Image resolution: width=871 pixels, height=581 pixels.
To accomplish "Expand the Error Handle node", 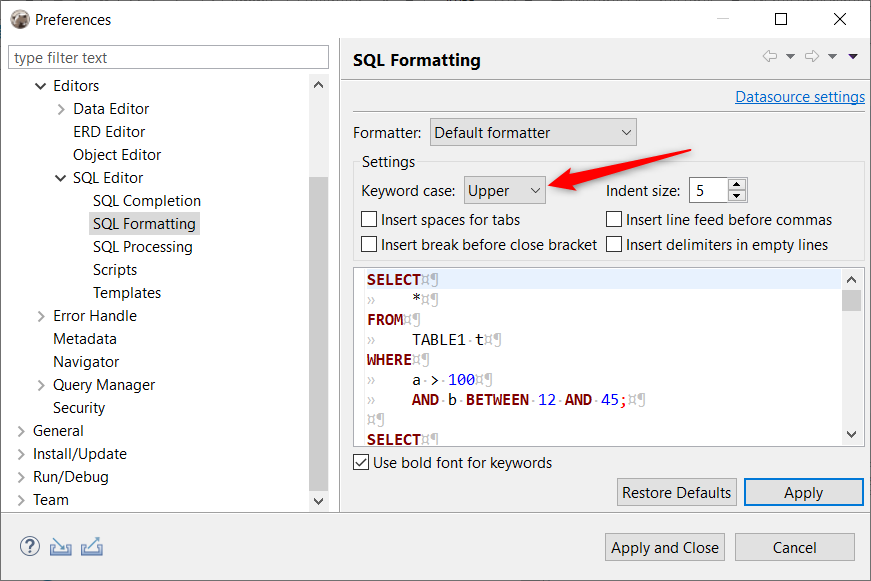I will [x=41, y=317].
